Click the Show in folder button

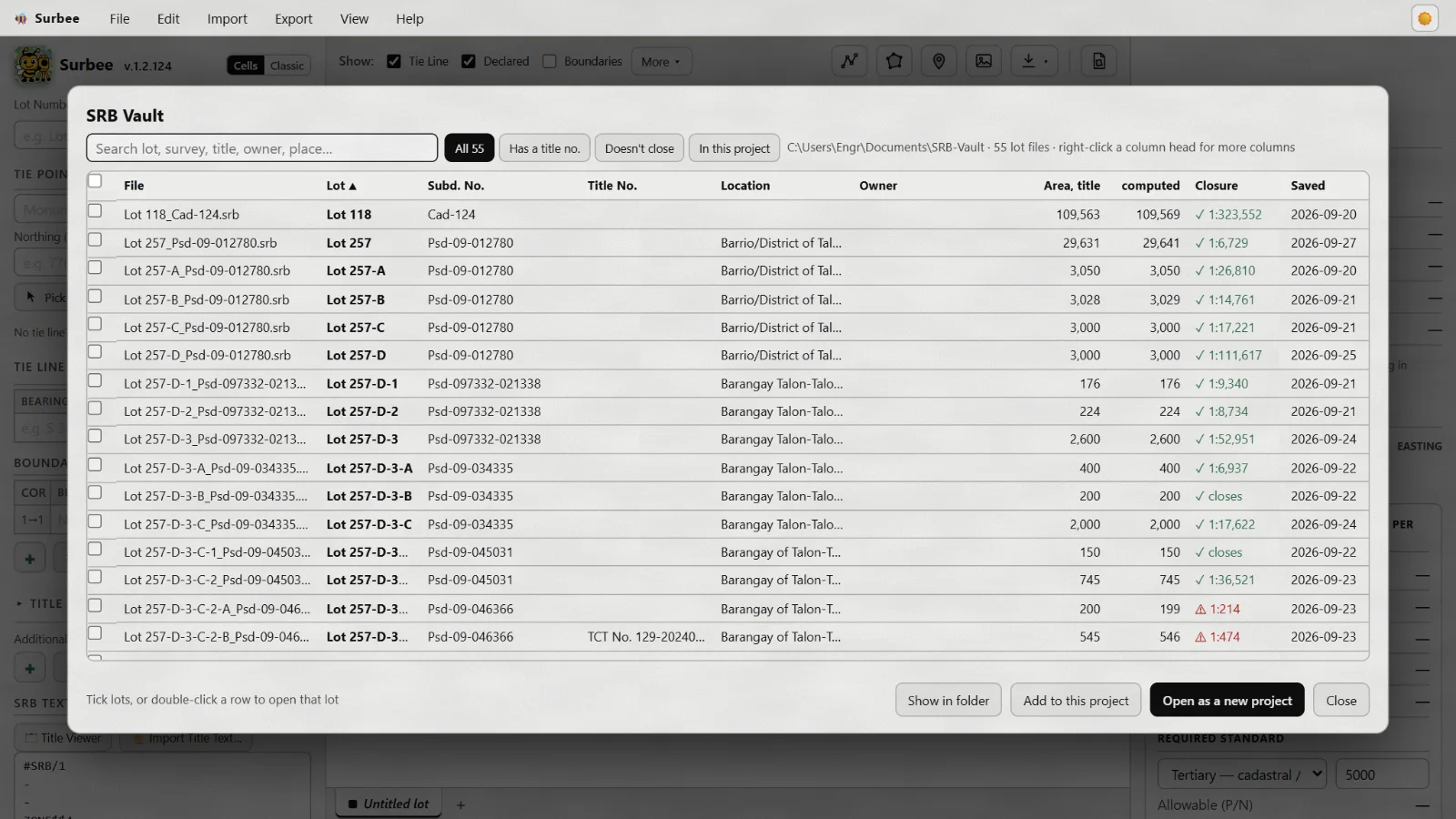pos(948,700)
